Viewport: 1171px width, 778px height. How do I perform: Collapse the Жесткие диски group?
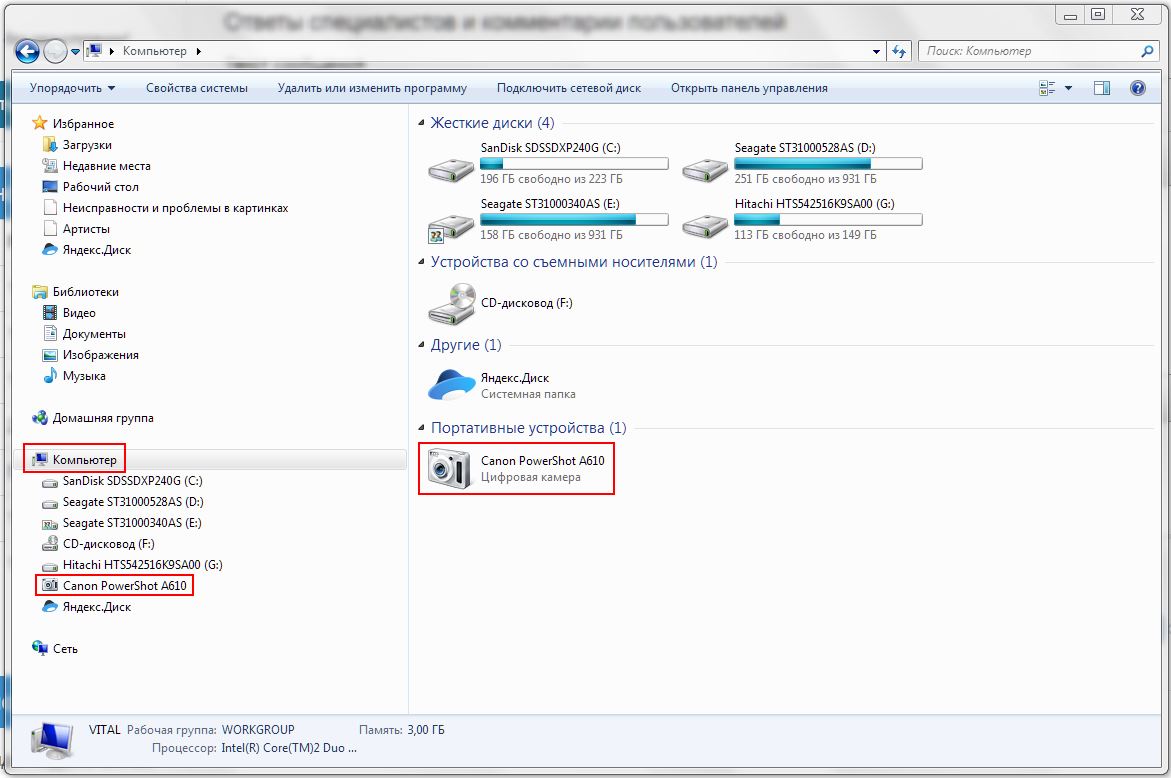click(x=421, y=122)
